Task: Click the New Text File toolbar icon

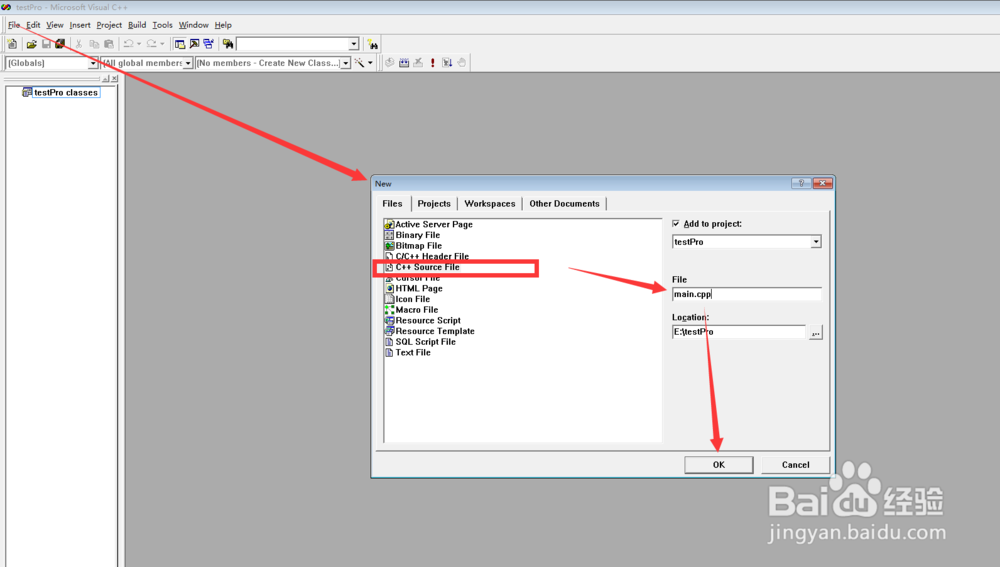Action: pyautogui.click(x=12, y=44)
